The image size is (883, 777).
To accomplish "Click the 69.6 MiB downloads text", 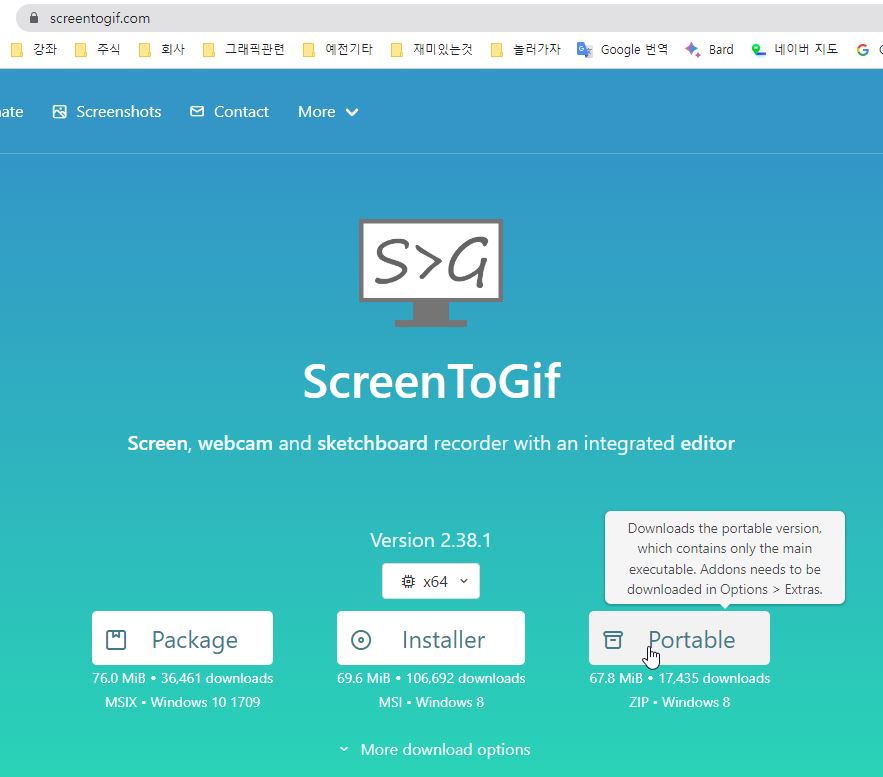I will click(x=431, y=678).
